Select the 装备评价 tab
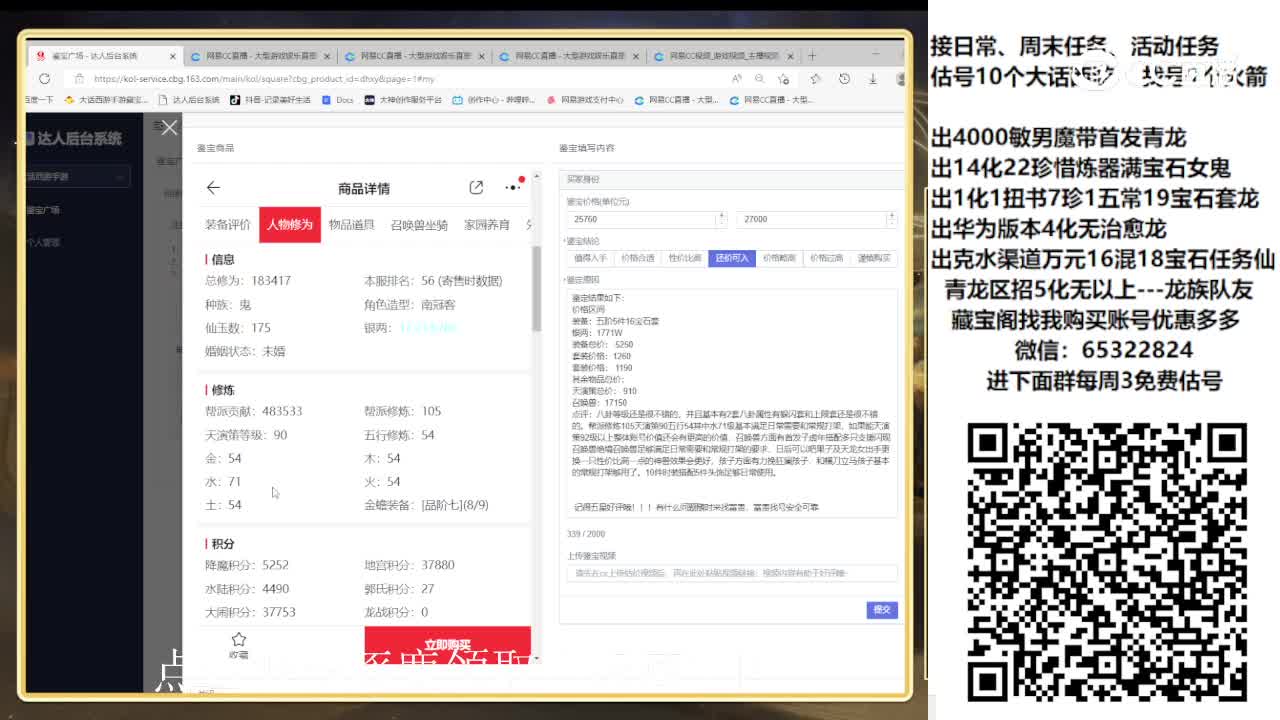This screenshot has height=720, width=1280. click(228, 225)
